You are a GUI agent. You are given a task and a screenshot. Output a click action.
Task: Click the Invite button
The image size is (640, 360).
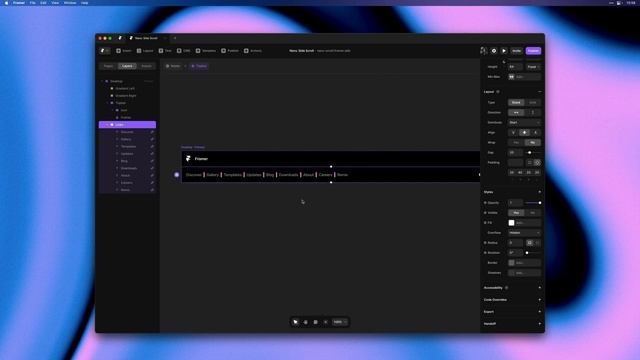(x=517, y=51)
